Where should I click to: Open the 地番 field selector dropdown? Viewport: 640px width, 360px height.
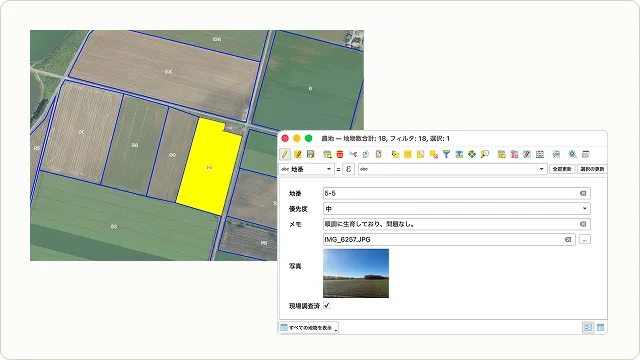tap(307, 169)
